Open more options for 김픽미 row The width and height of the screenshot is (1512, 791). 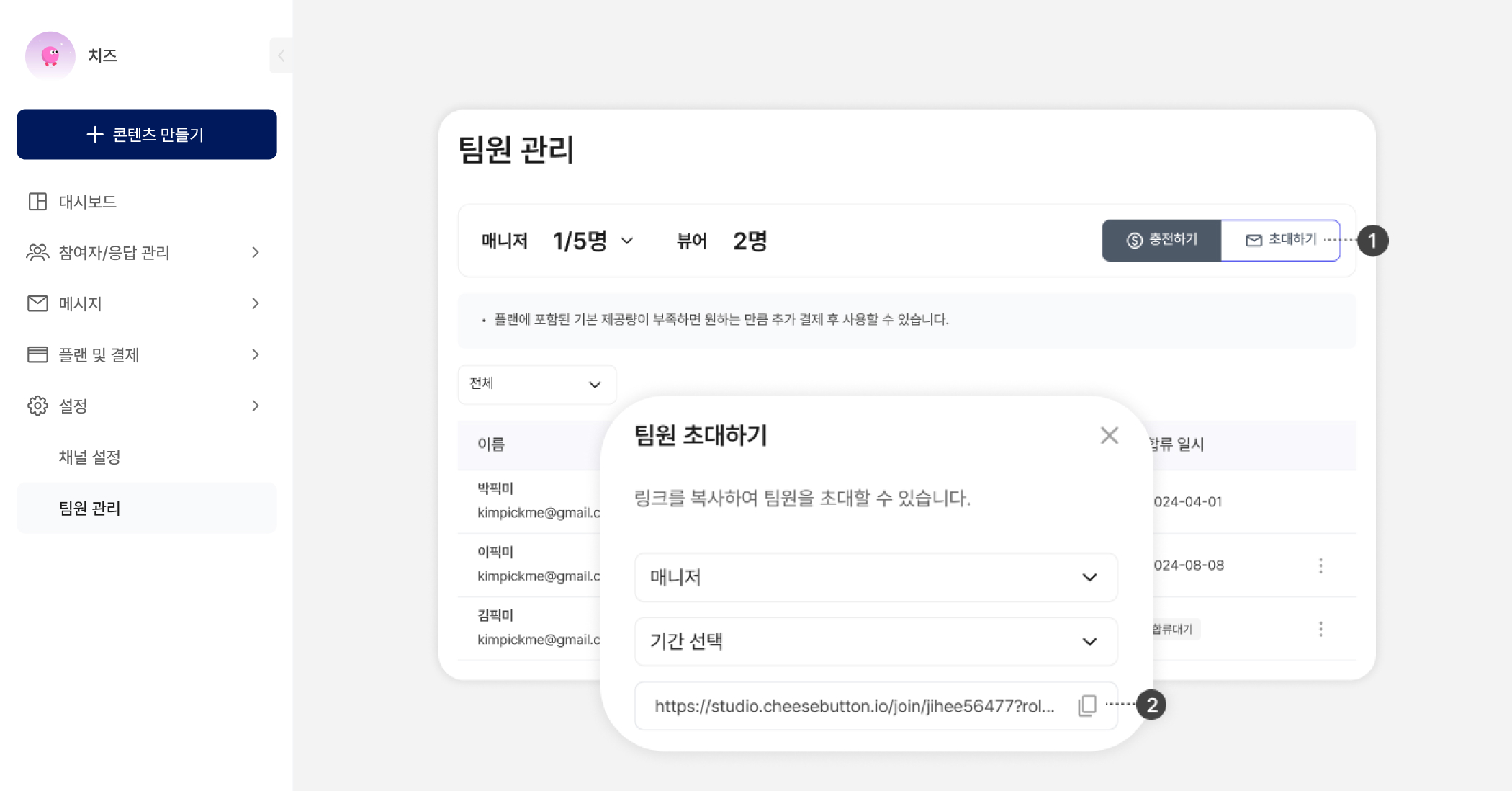pyautogui.click(x=1320, y=629)
